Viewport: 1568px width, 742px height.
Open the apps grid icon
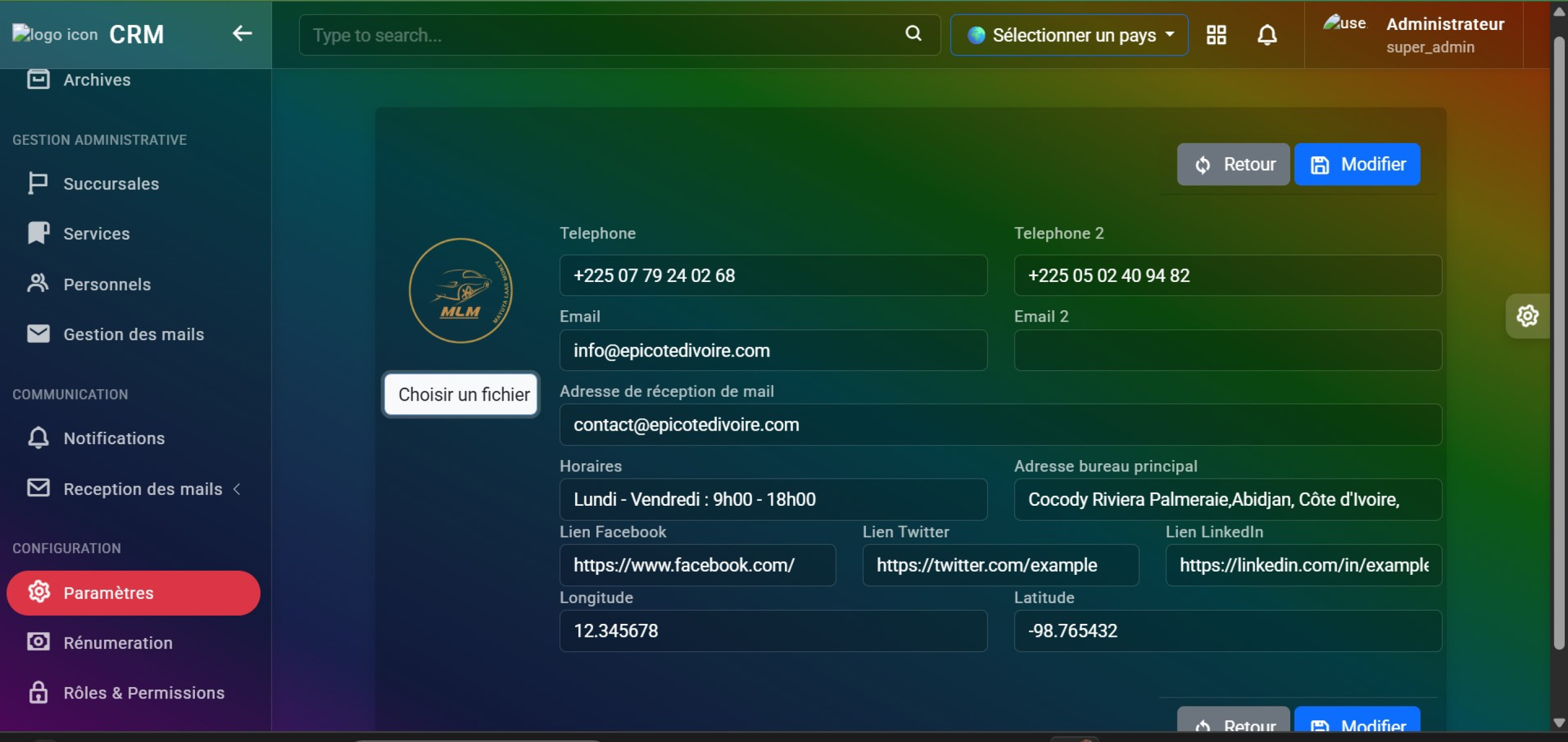pos(1216,35)
